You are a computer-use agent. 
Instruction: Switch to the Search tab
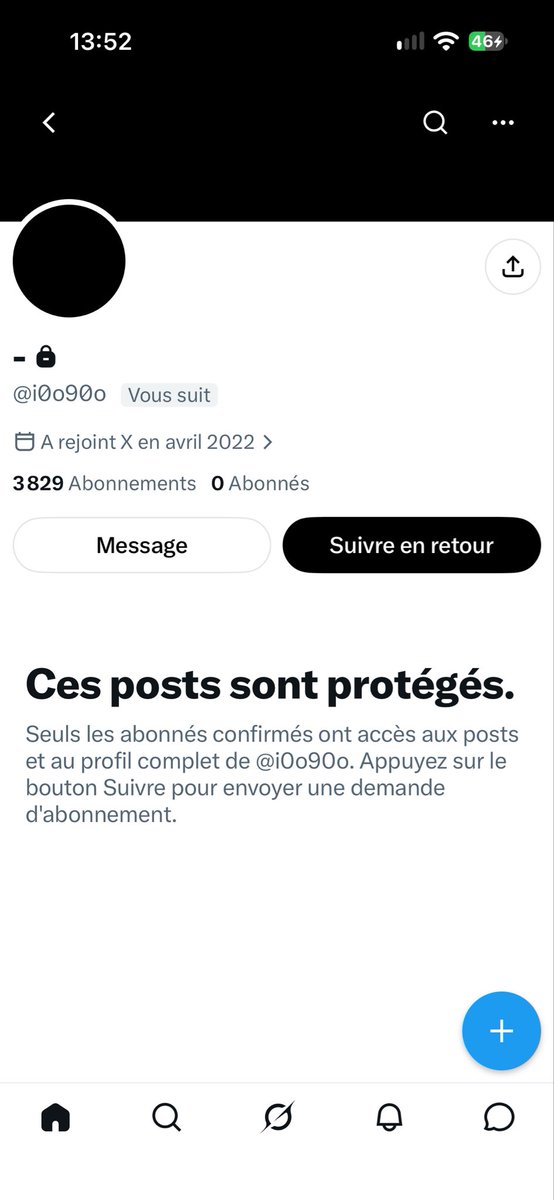(166, 1116)
